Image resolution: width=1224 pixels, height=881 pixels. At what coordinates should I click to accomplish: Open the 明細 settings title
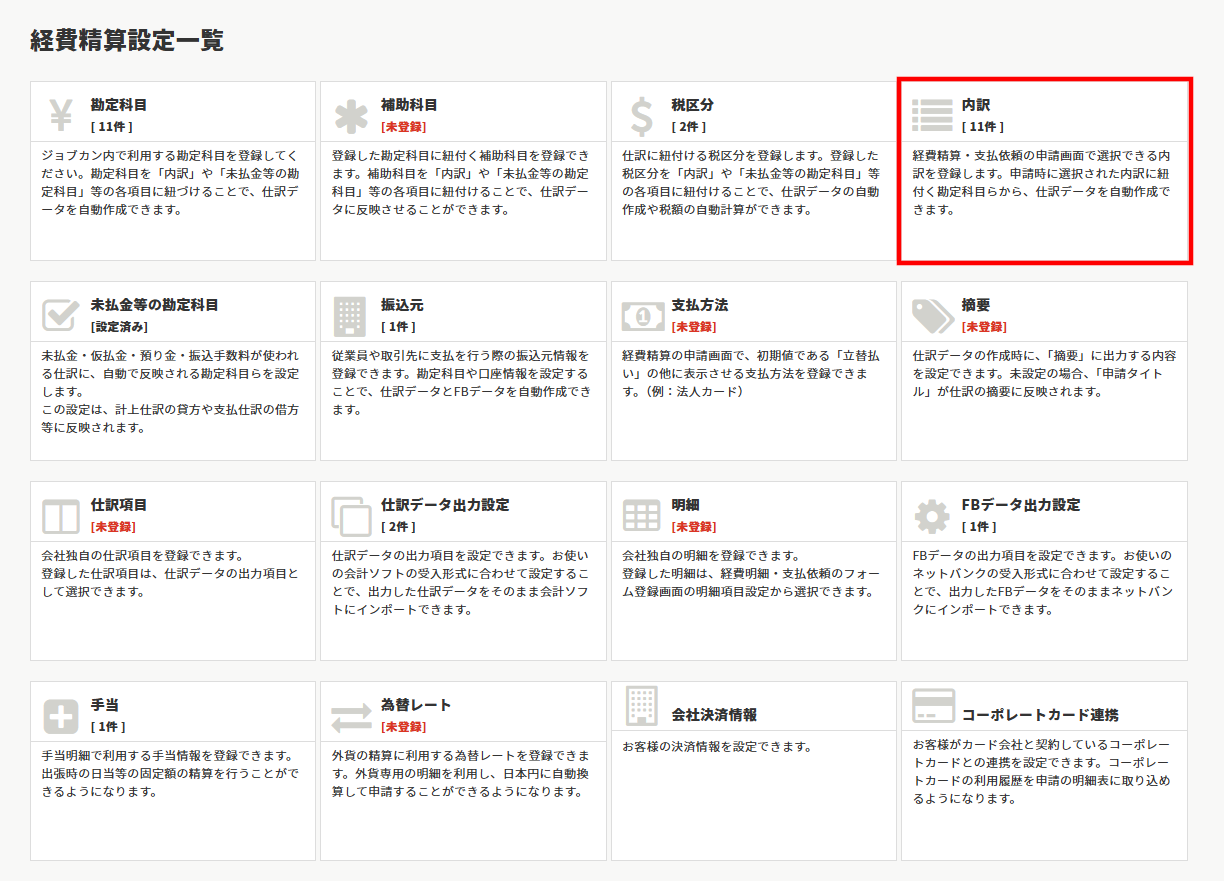click(x=686, y=505)
